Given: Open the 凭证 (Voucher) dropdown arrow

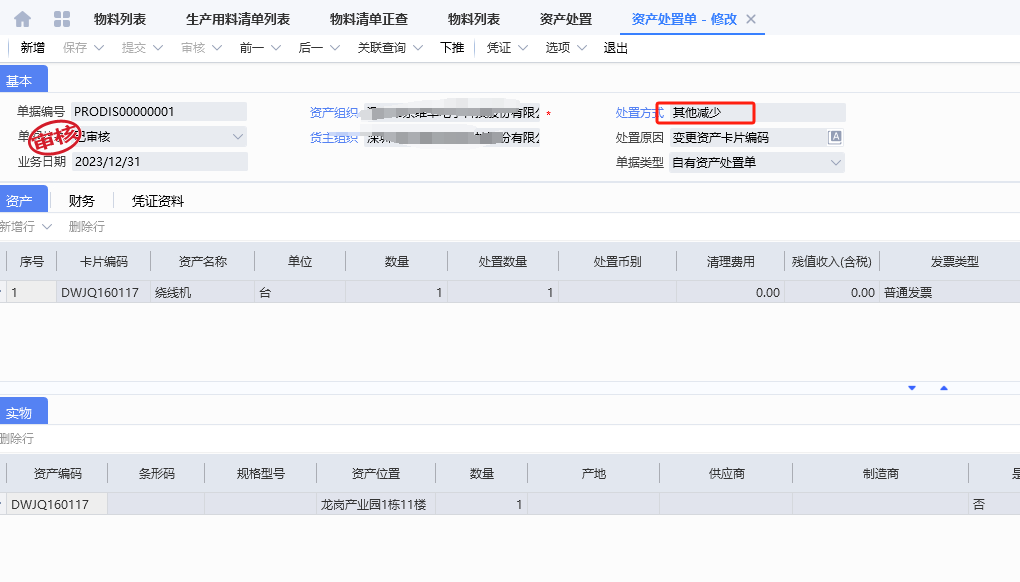Looking at the screenshot, I should tap(524, 47).
